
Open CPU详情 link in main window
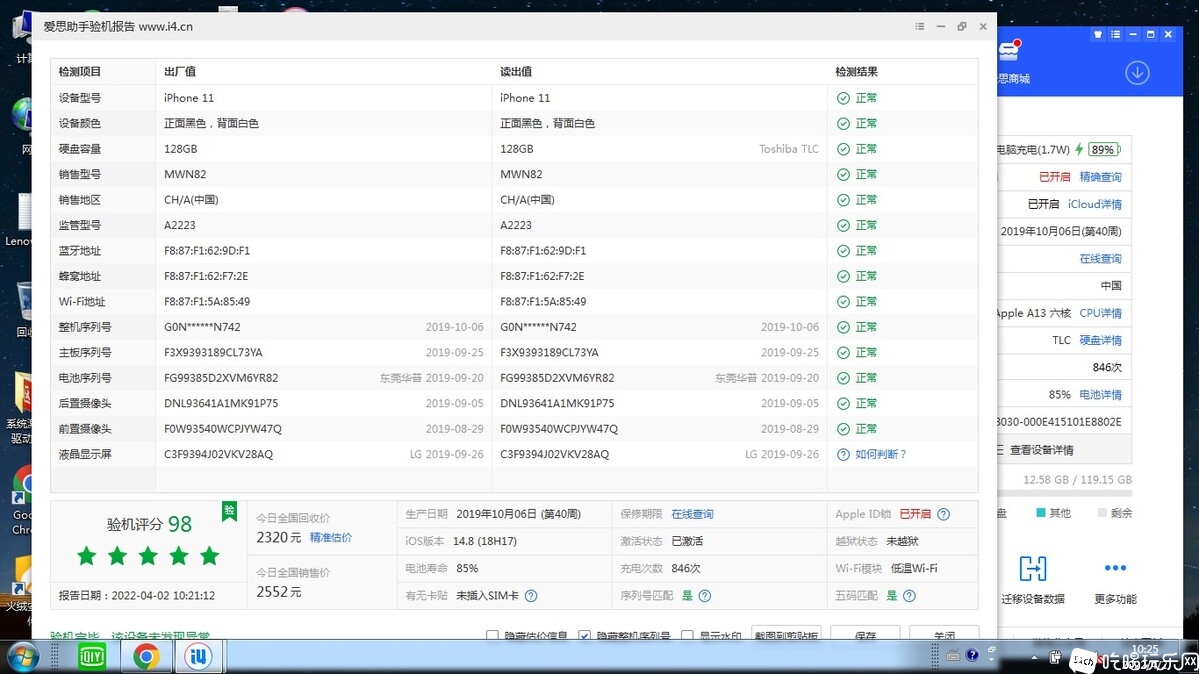pos(1100,313)
